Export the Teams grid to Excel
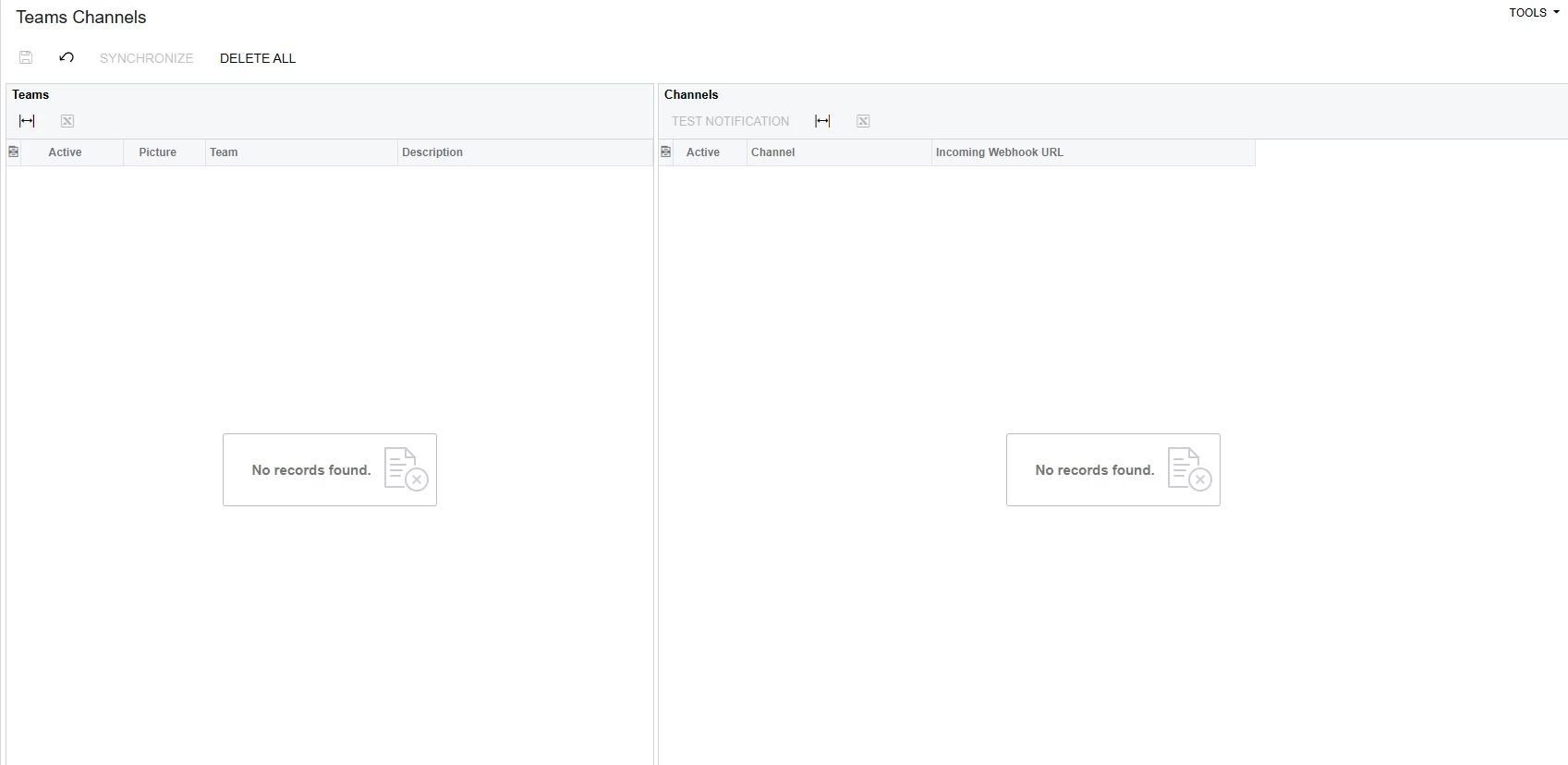Image resolution: width=1568 pixels, height=765 pixels. pos(67,121)
